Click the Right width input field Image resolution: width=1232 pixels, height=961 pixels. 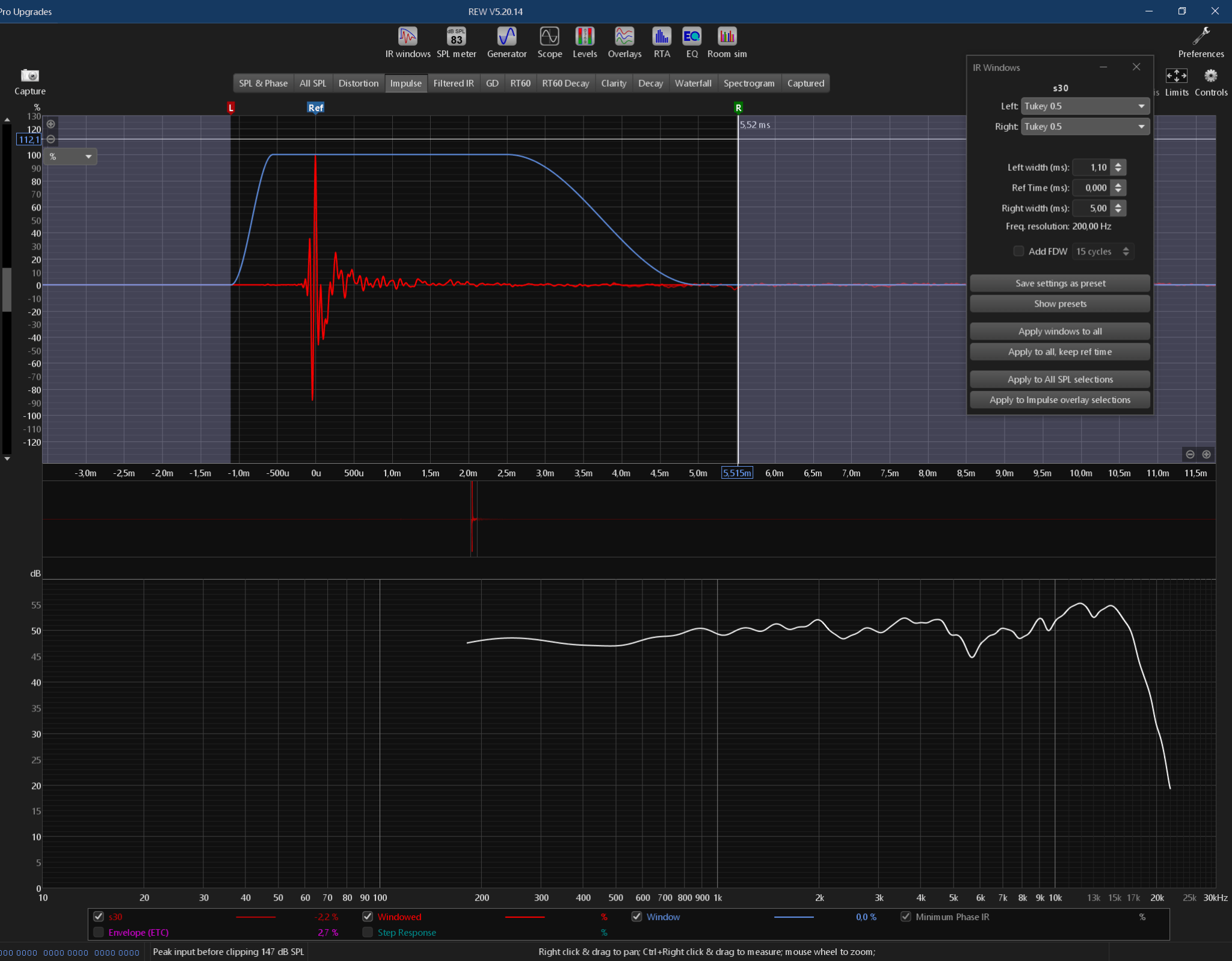click(x=1091, y=209)
